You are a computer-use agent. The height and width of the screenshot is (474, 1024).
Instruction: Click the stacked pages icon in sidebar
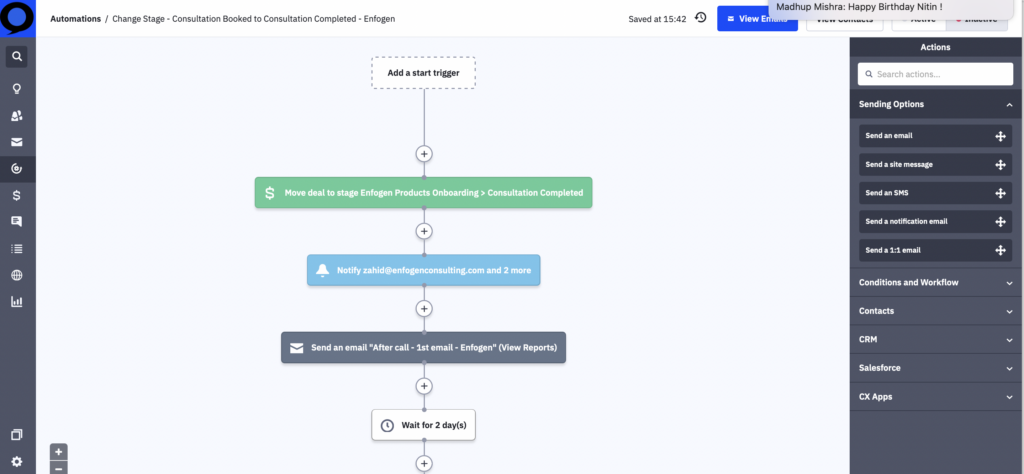17,435
